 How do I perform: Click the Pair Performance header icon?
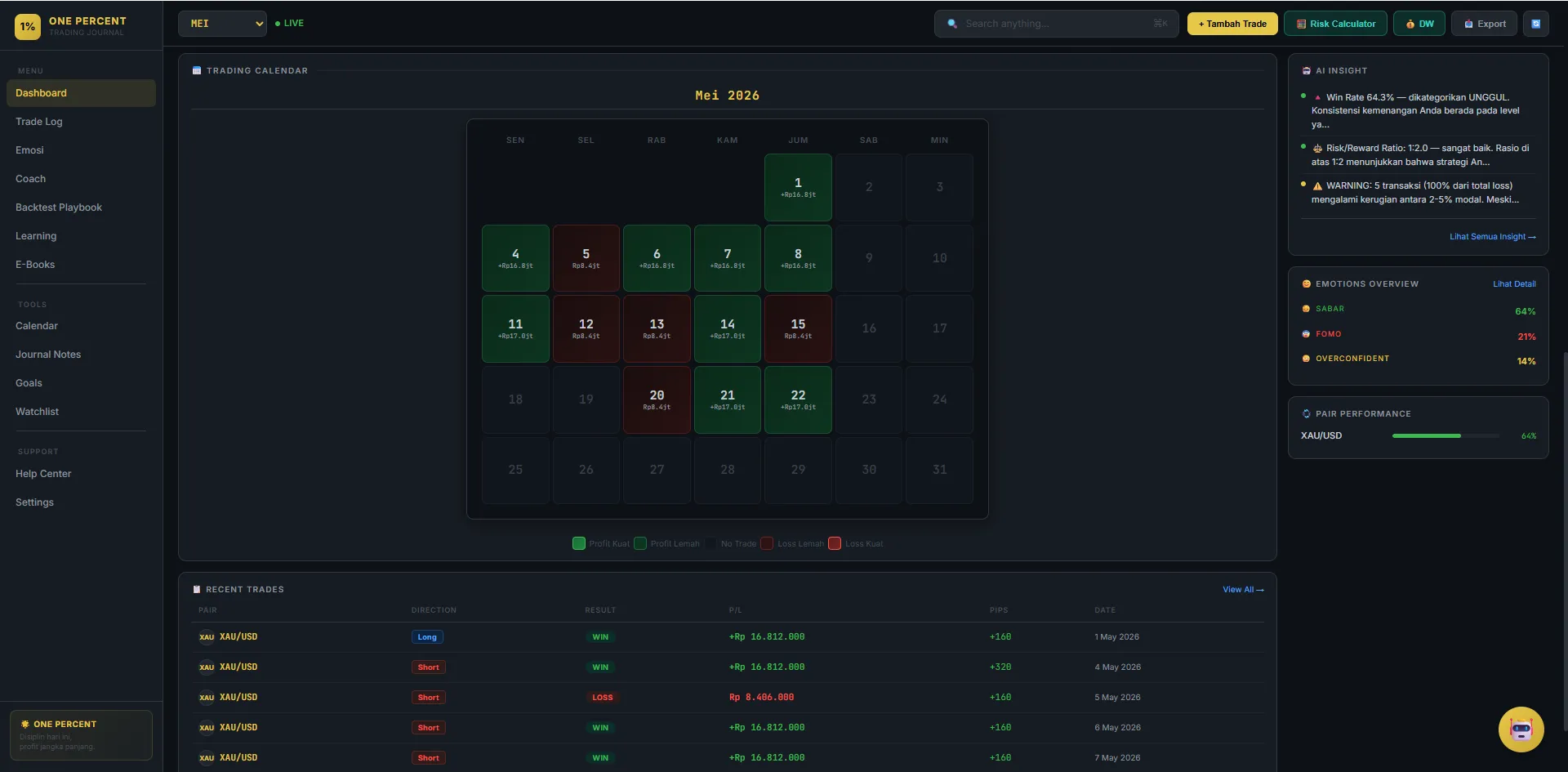(x=1306, y=414)
